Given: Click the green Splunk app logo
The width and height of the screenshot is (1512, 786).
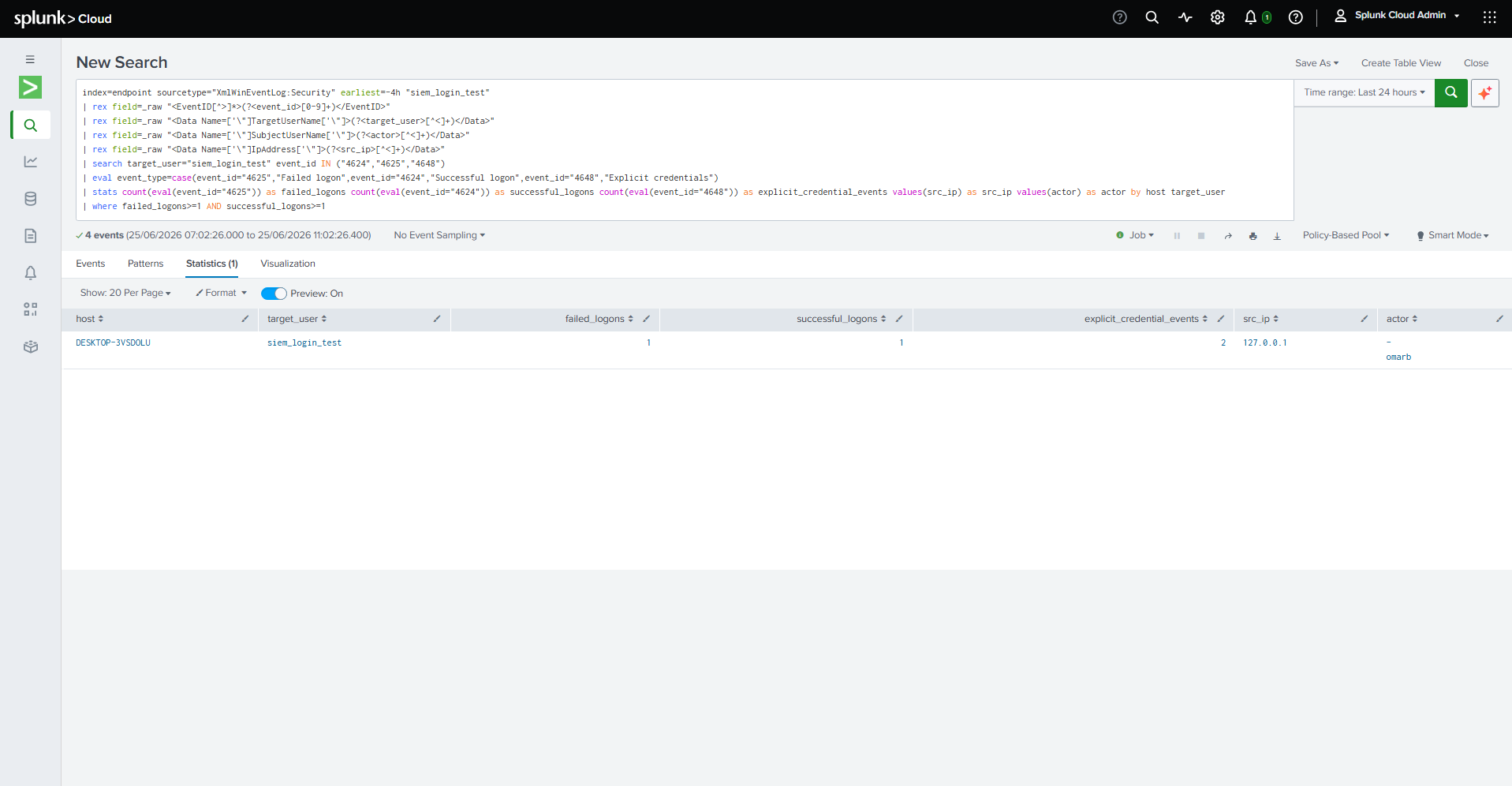Looking at the screenshot, I should [30, 87].
